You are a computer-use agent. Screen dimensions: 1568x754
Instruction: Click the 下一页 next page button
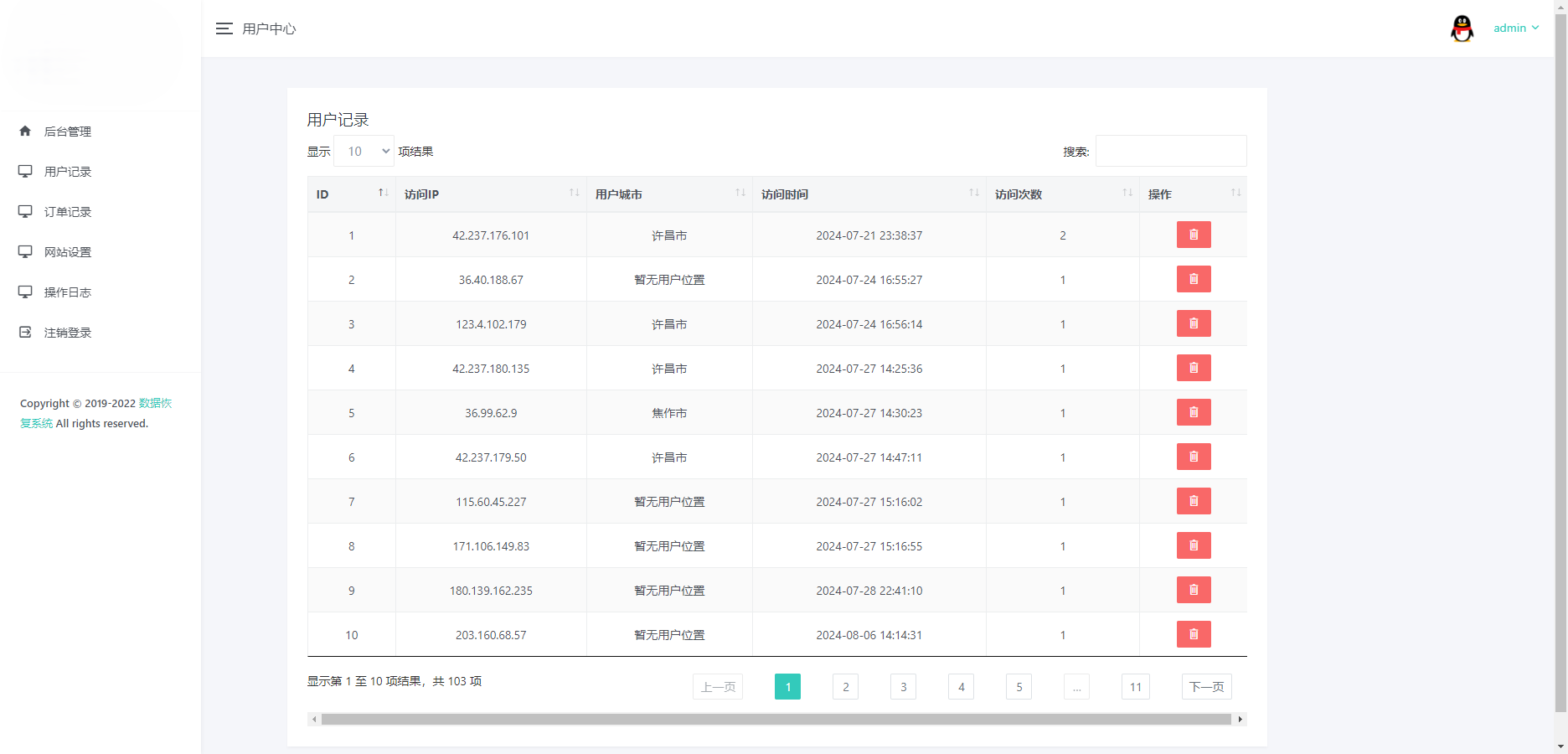pyautogui.click(x=1207, y=687)
